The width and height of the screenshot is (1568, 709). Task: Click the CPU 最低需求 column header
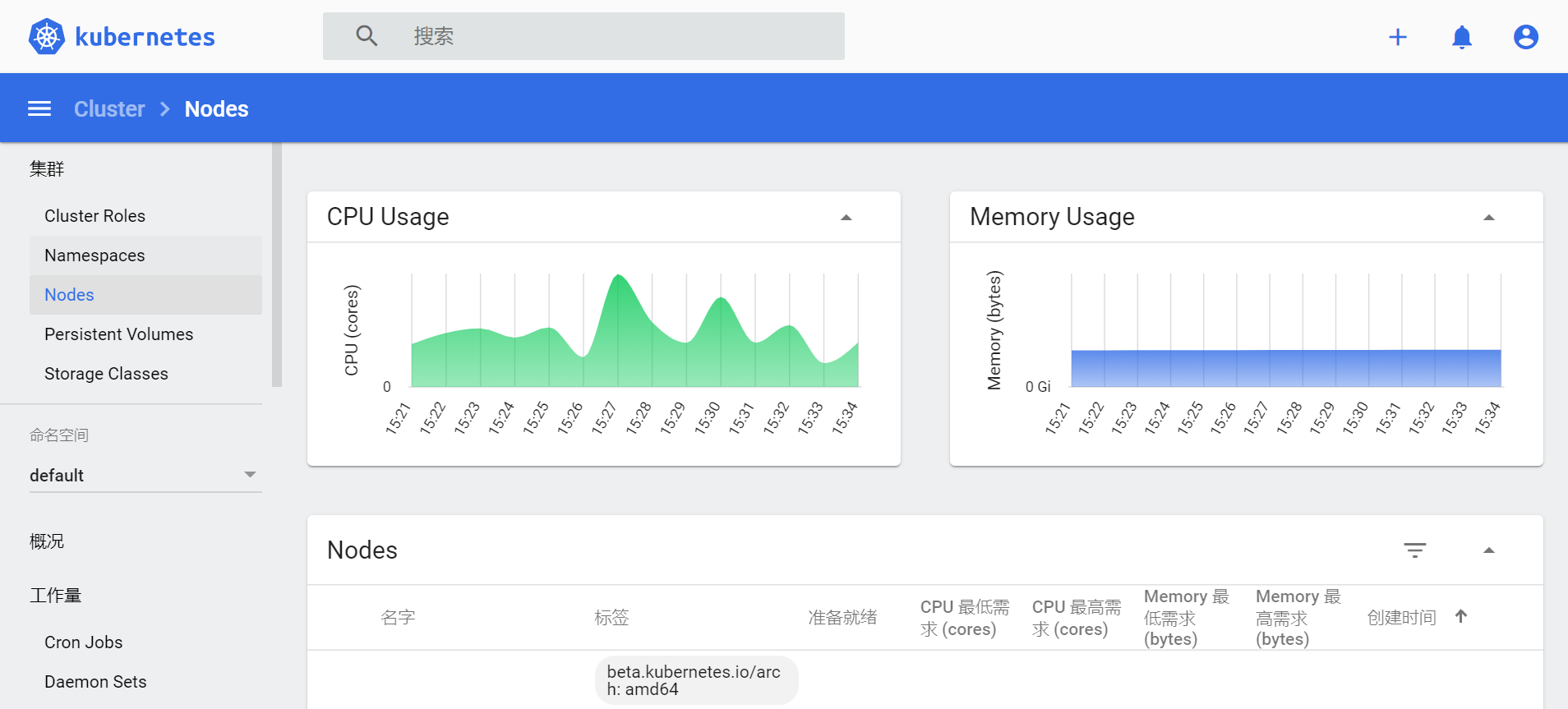coord(965,618)
